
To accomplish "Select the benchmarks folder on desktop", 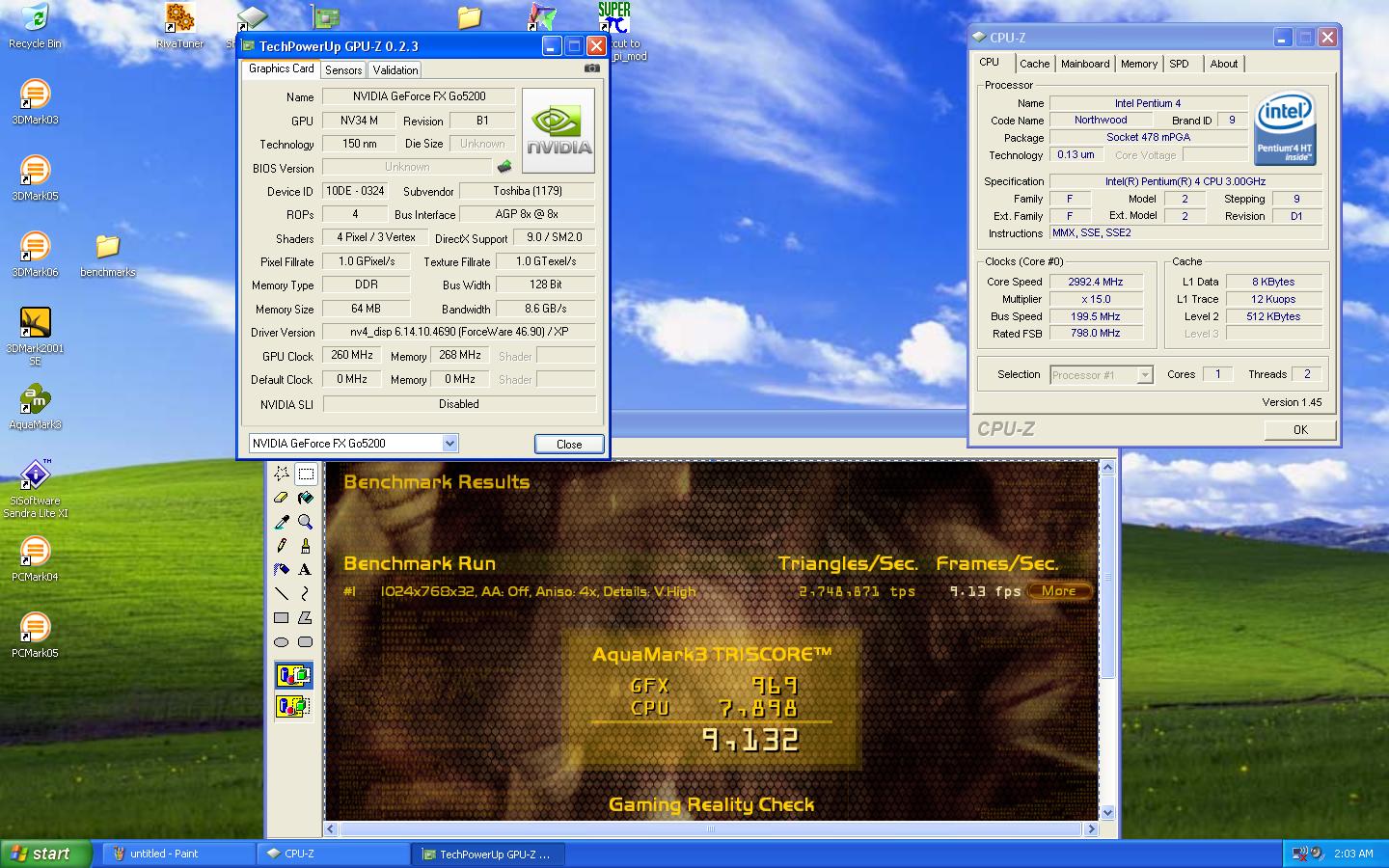I will click(108, 256).
